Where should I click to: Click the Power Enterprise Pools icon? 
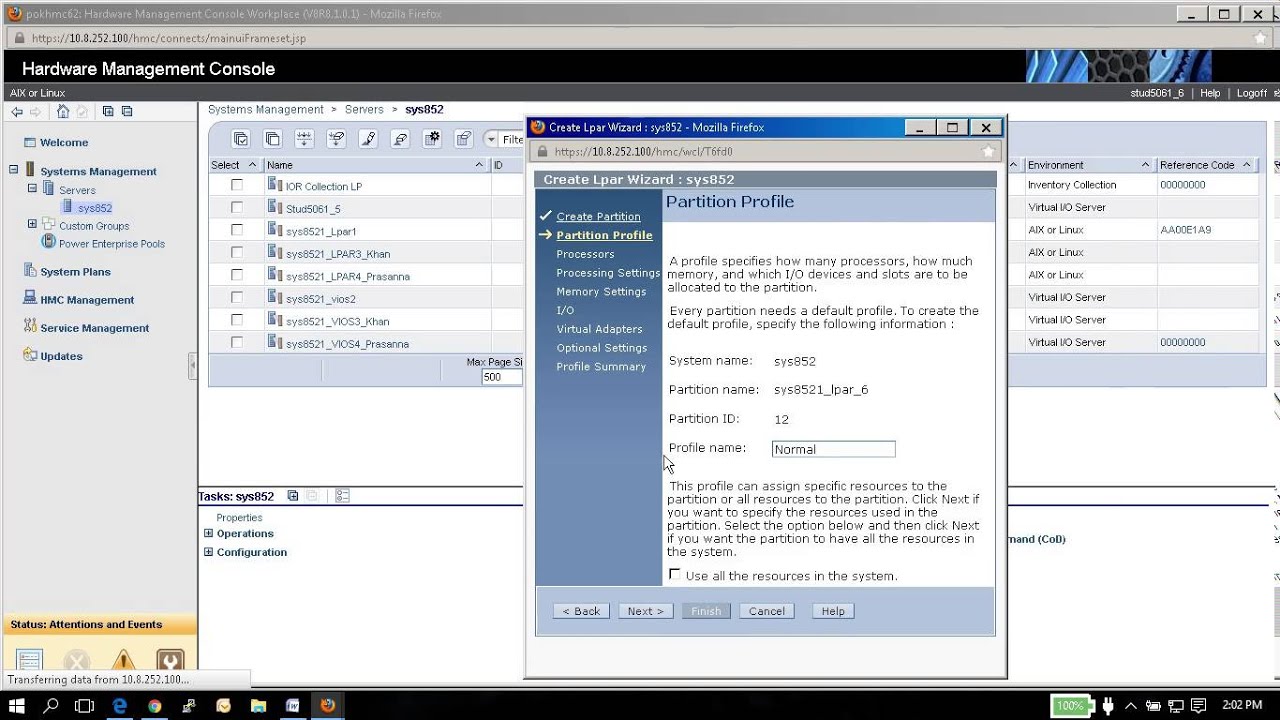pyautogui.click(x=48, y=243)
